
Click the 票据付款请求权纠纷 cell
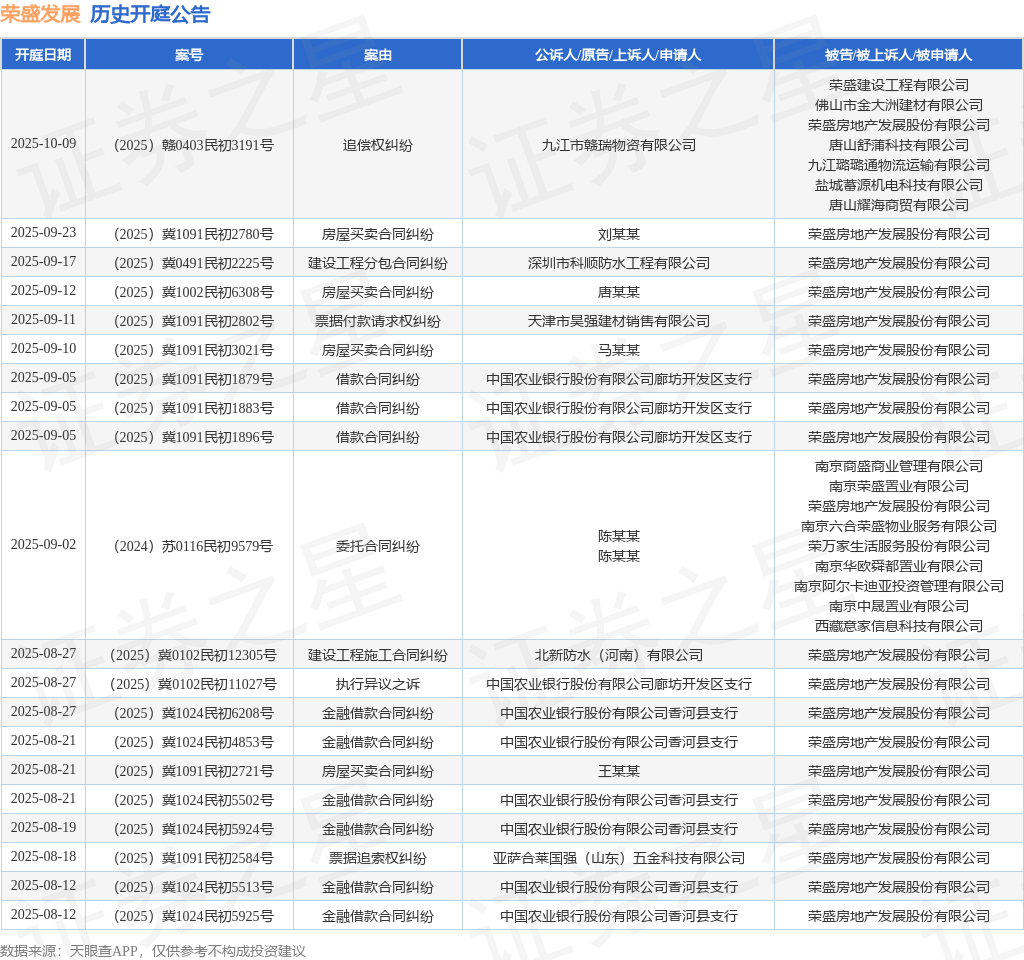point(377,321)
